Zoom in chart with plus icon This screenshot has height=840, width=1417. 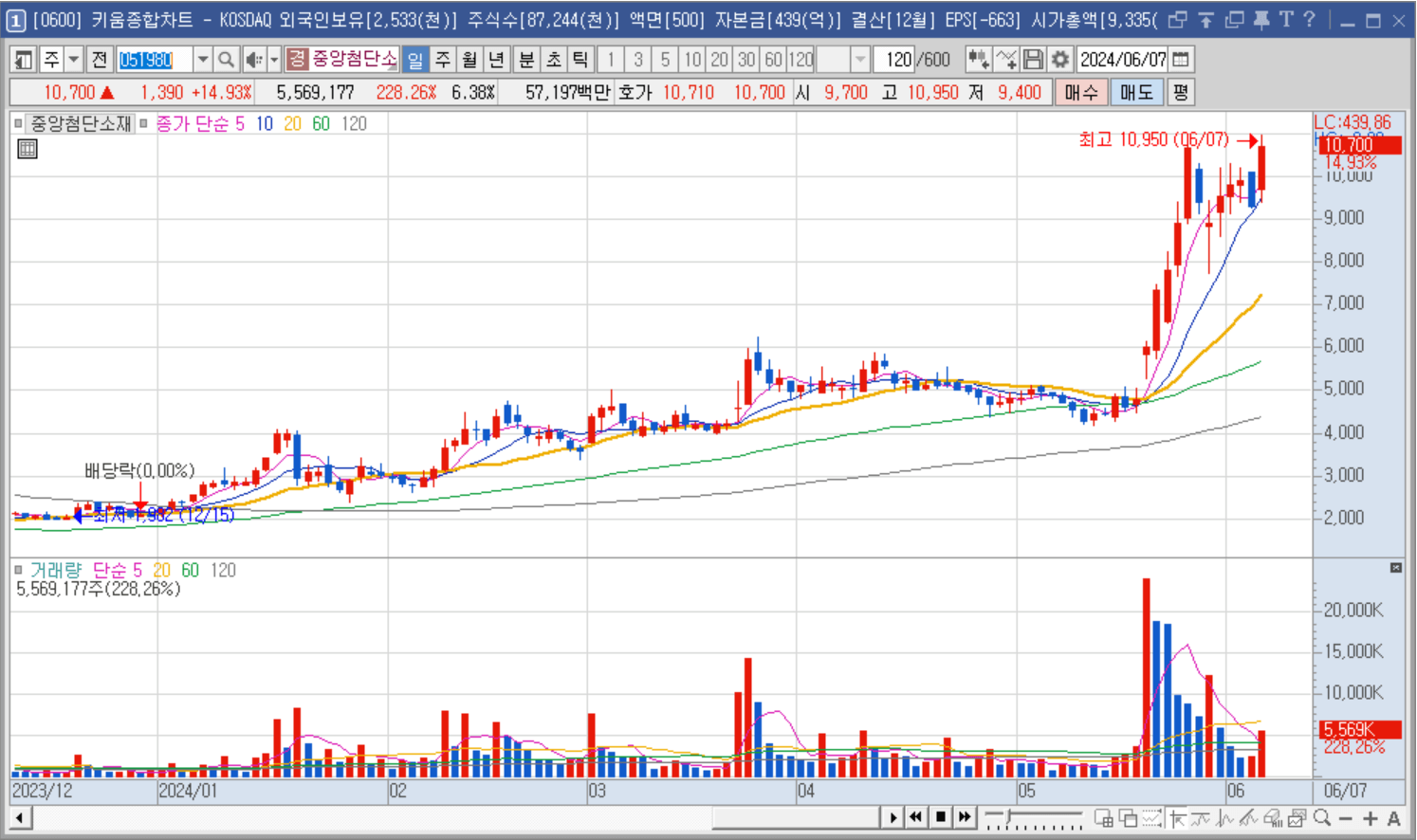pos(1370,818)
